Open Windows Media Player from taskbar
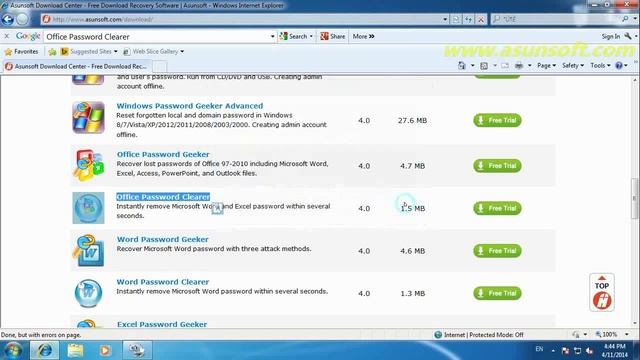 pos(105,350)
